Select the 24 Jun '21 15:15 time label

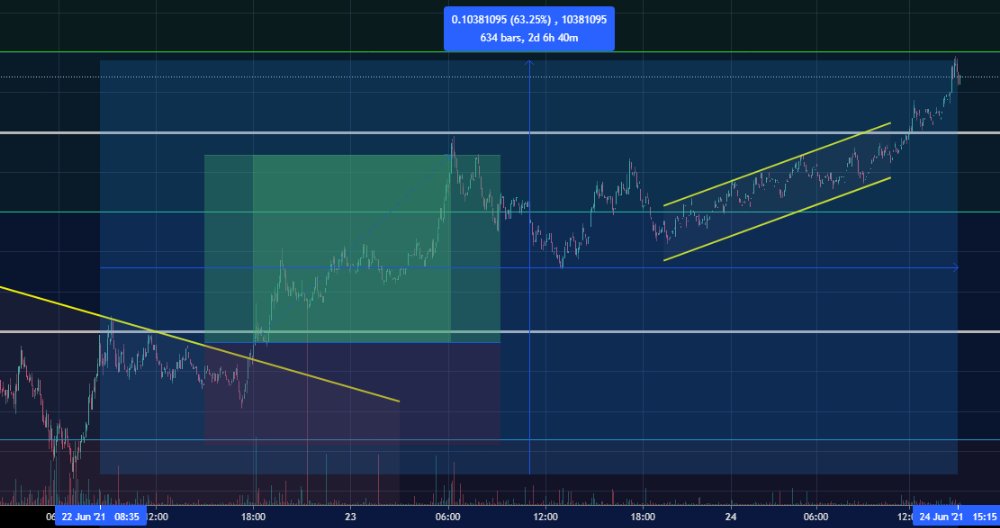coord(957,516)
